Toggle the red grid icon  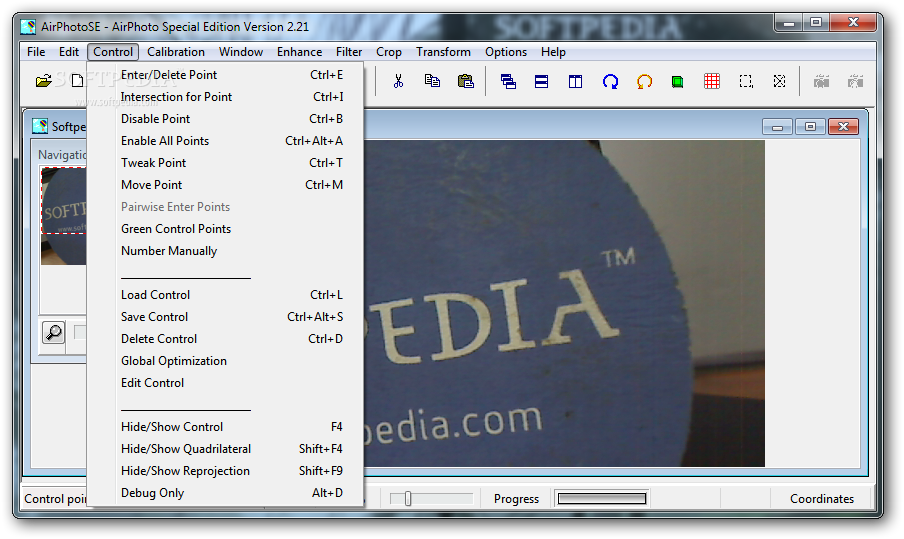pyautogui.click(x=712, y=81)
